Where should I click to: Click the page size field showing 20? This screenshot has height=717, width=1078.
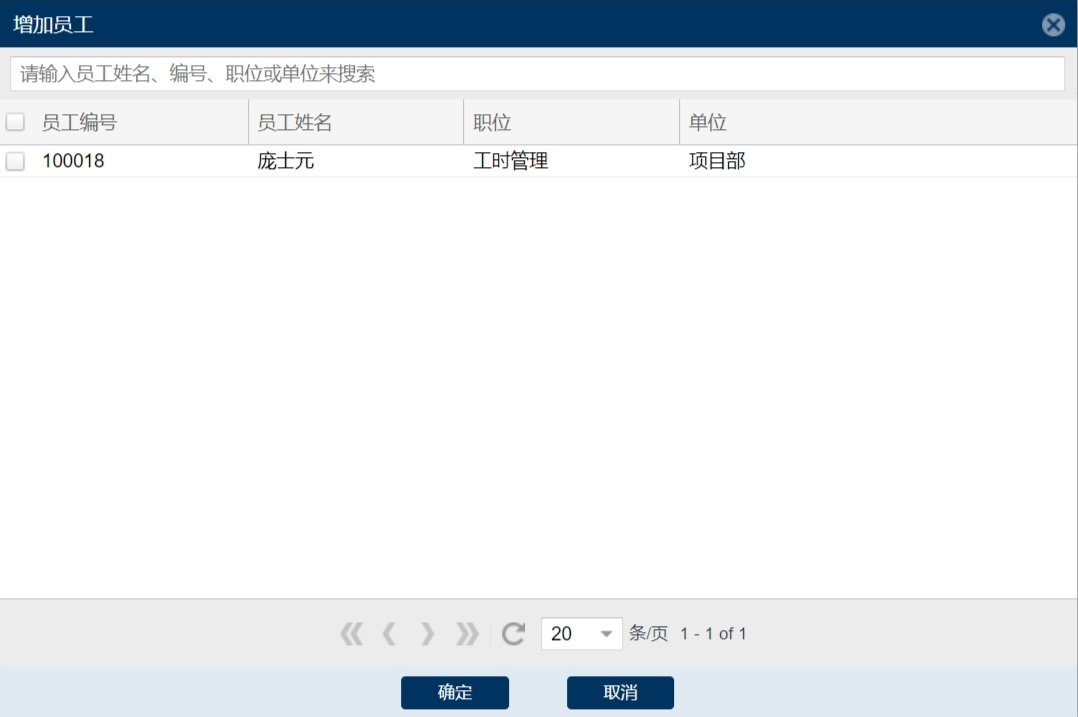[567, 634]
